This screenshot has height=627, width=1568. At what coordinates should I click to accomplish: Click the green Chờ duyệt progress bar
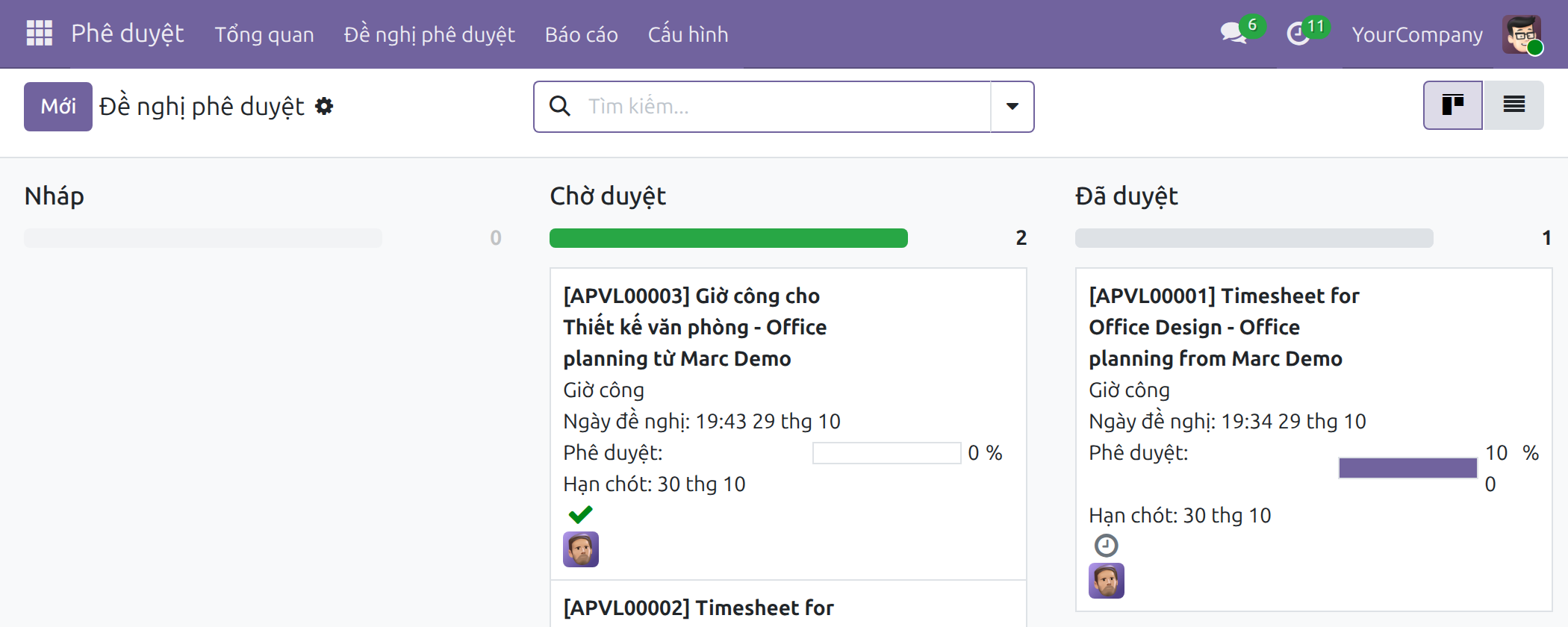coord(729,238)
